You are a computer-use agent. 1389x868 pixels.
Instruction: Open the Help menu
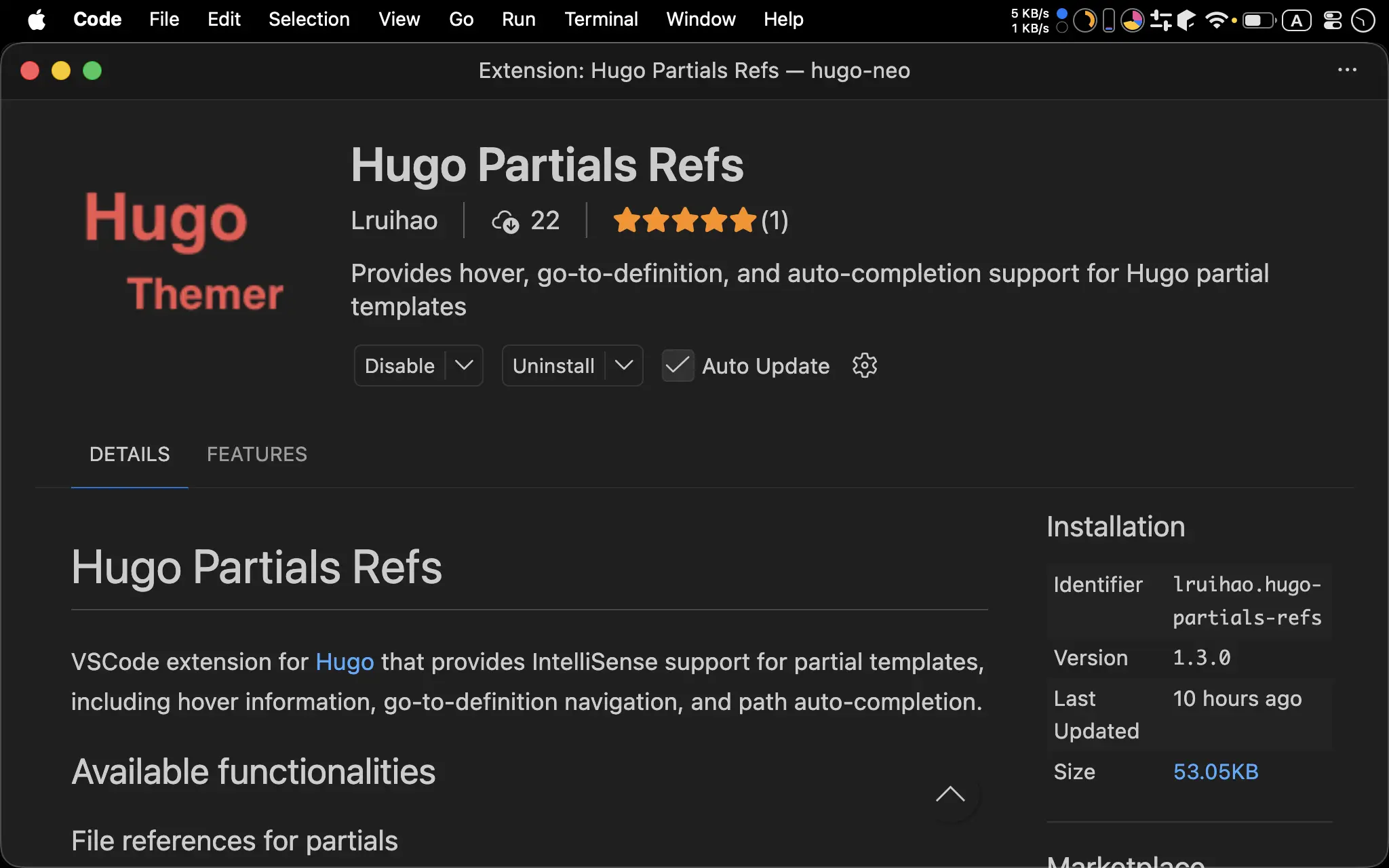[783, 20]
